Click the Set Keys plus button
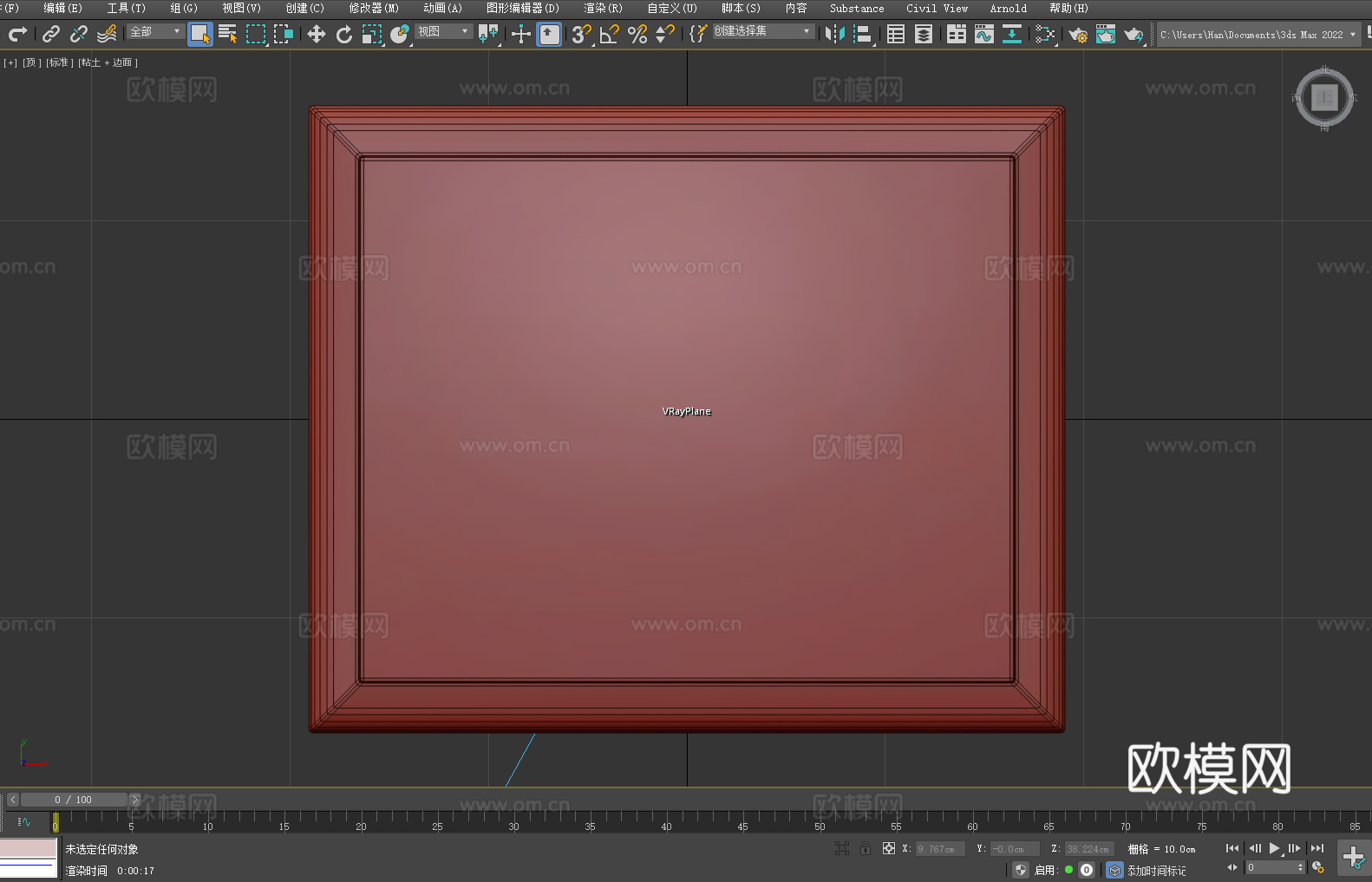The image size is (1372, 882). tap(1353, 858)
